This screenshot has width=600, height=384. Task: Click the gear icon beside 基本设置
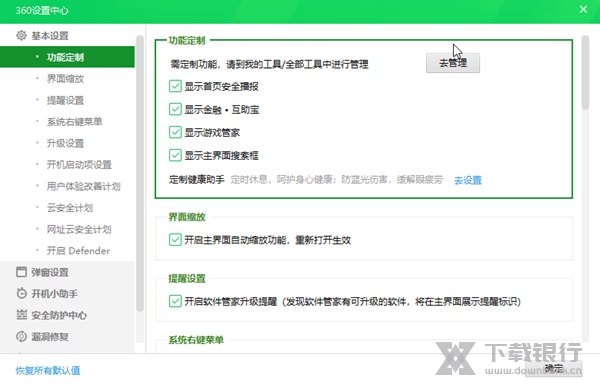[21, 36]
